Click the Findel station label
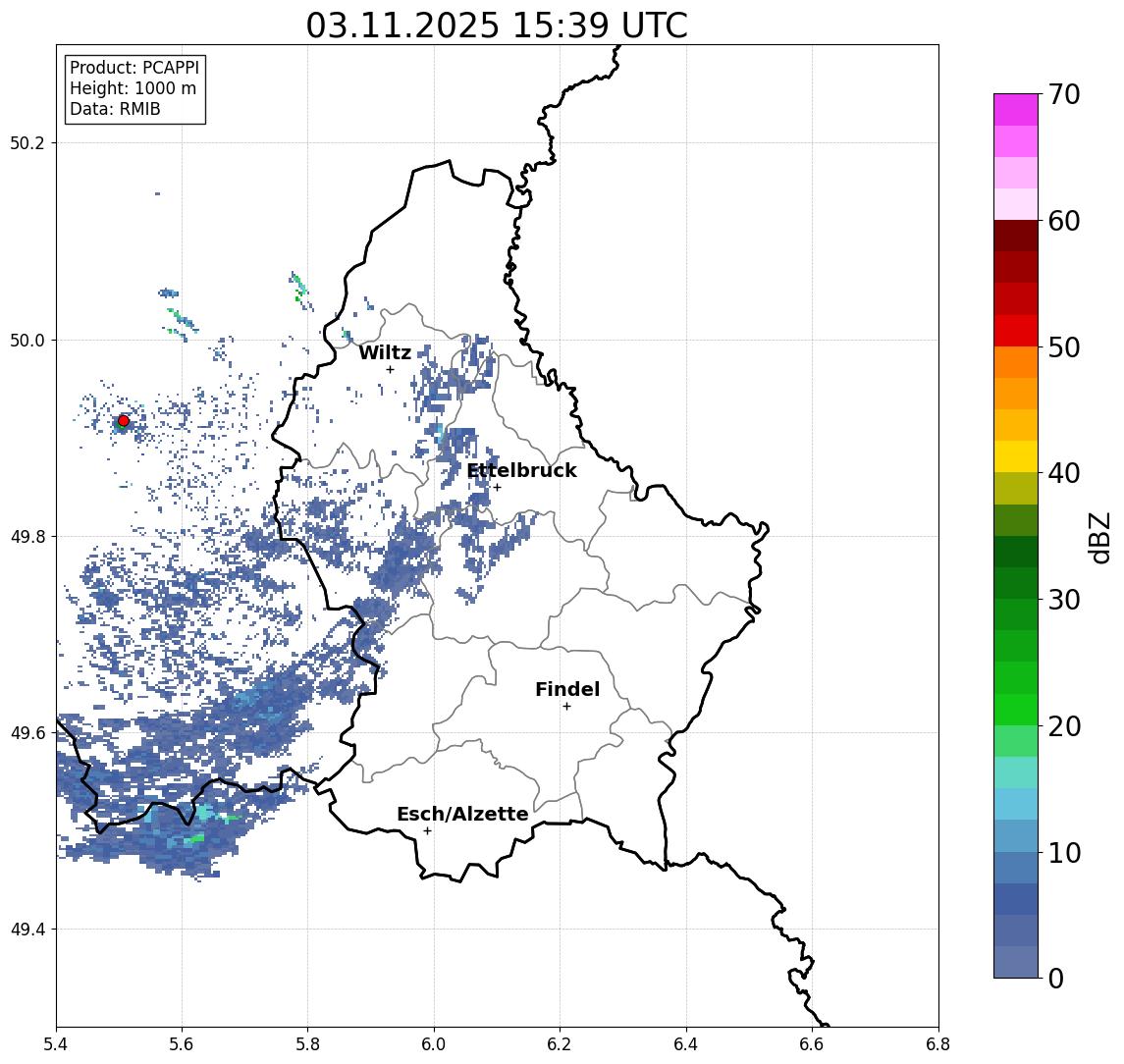The height and width of the screenshot is (1064, 1124). (567, 689)
